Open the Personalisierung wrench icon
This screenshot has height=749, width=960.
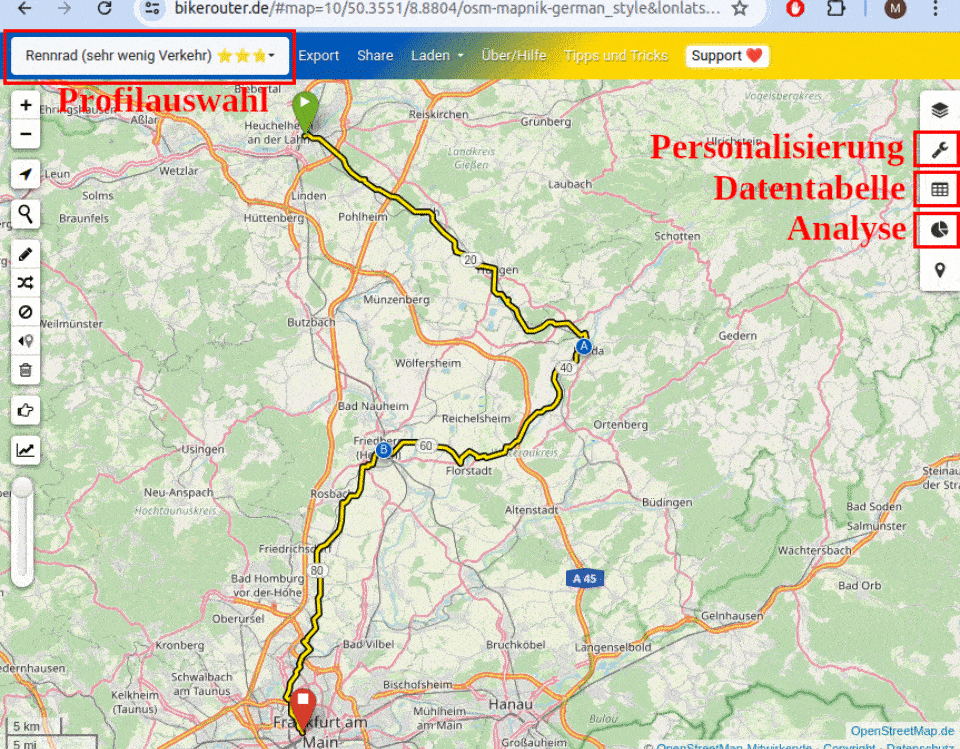(x=939, y=150)
